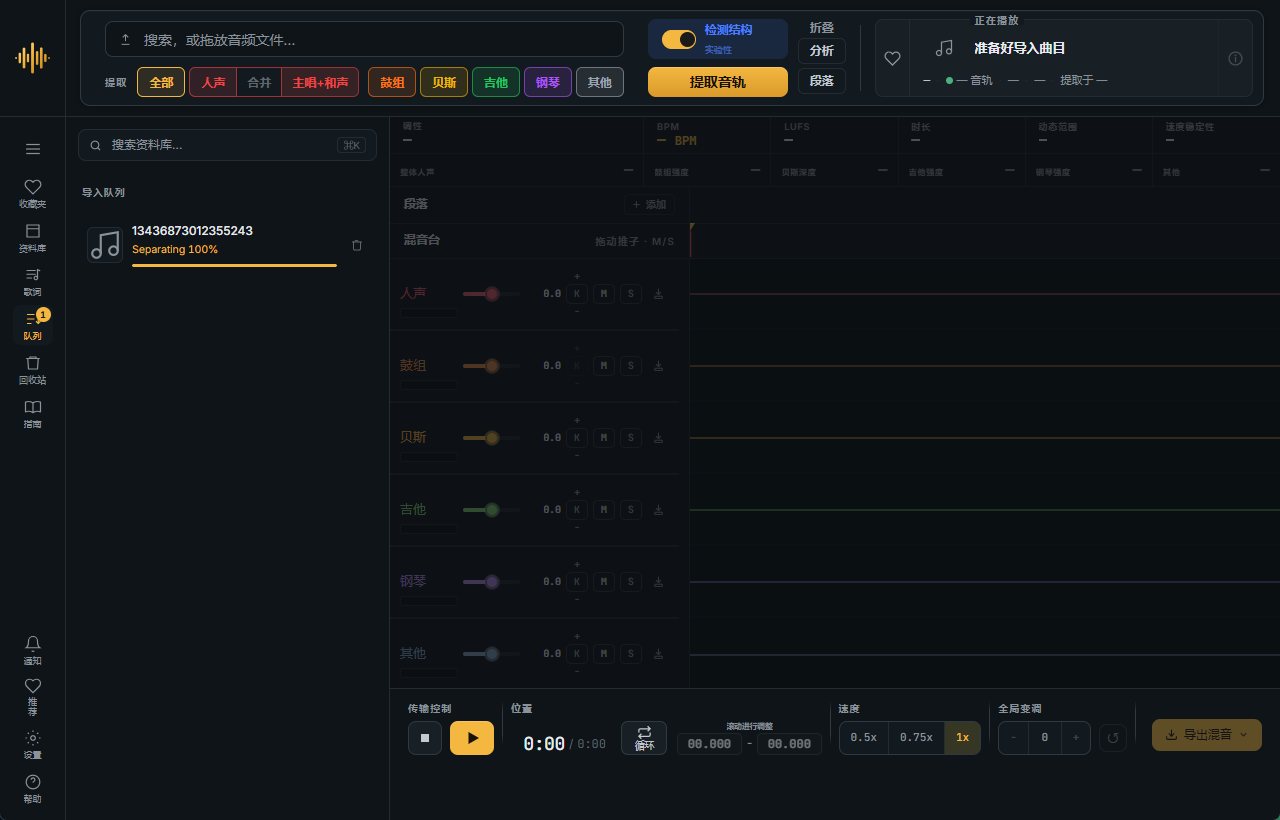
Task: Add a section with 添加
Action: coord(649,204)
